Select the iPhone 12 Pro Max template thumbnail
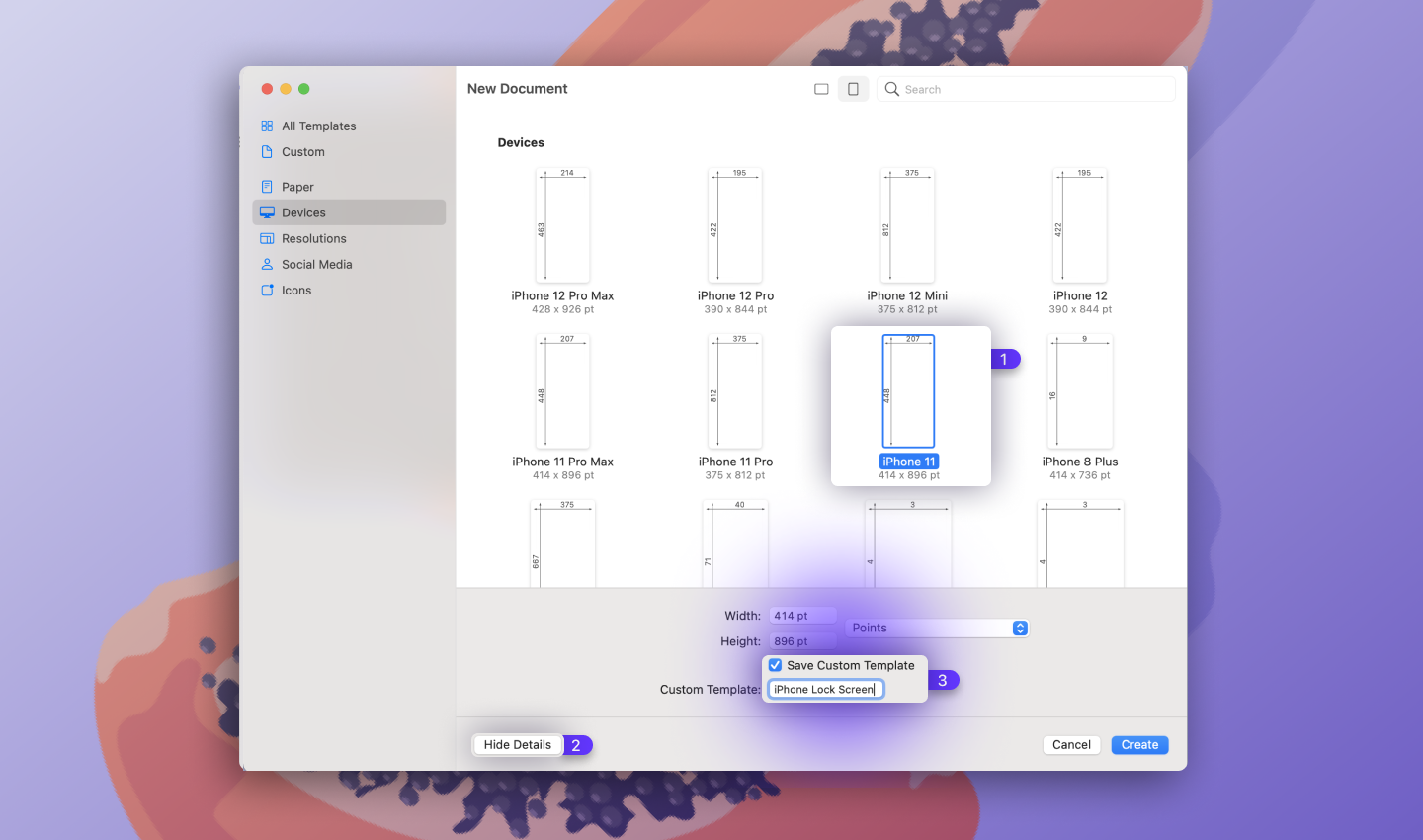The image size is (1423, 840). [562, 225]
